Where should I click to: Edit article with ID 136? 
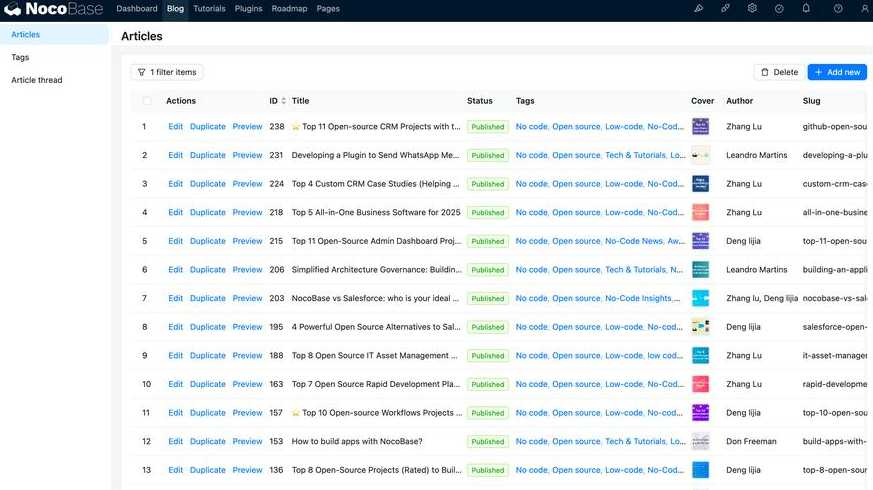(x=175, y=470)
